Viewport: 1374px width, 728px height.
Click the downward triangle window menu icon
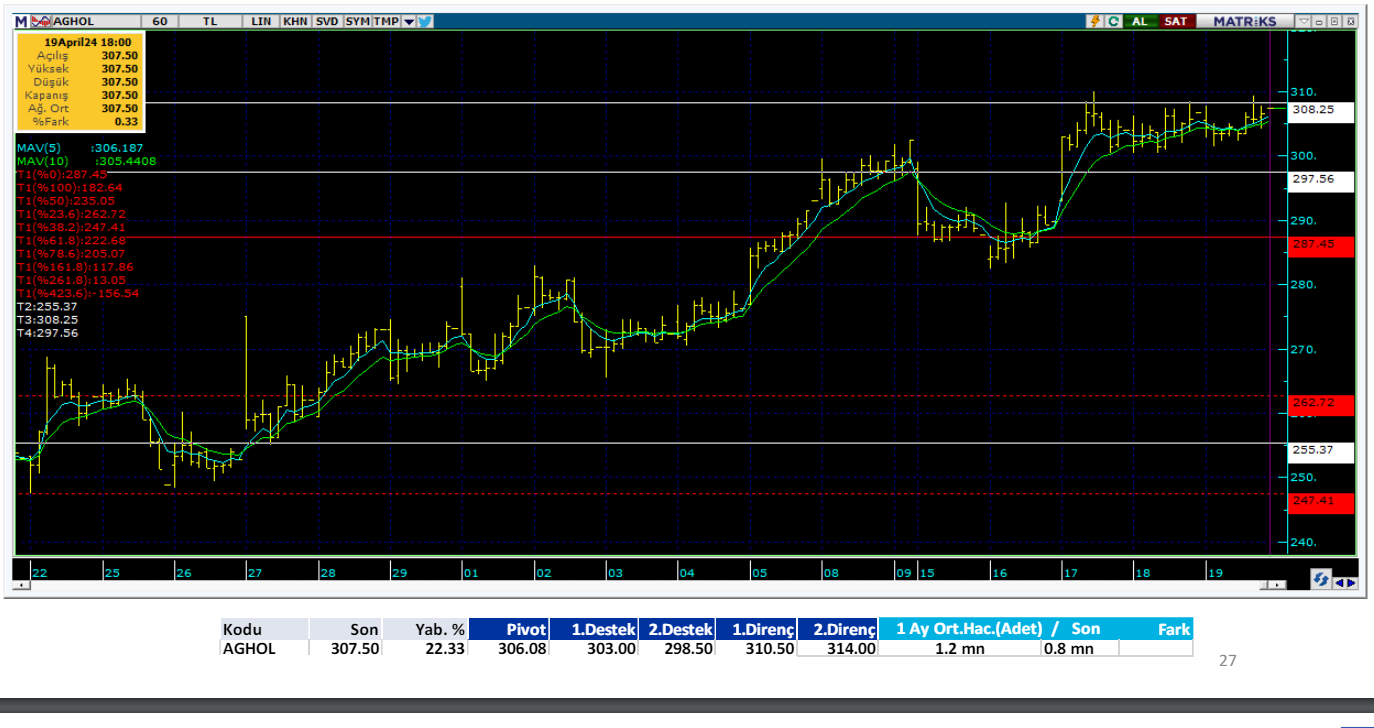(1303, 21)
